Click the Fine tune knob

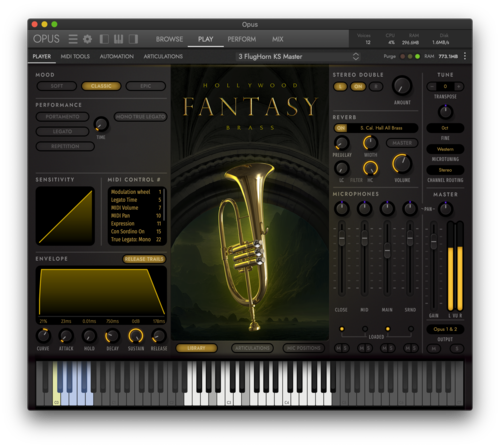(445, 112)
